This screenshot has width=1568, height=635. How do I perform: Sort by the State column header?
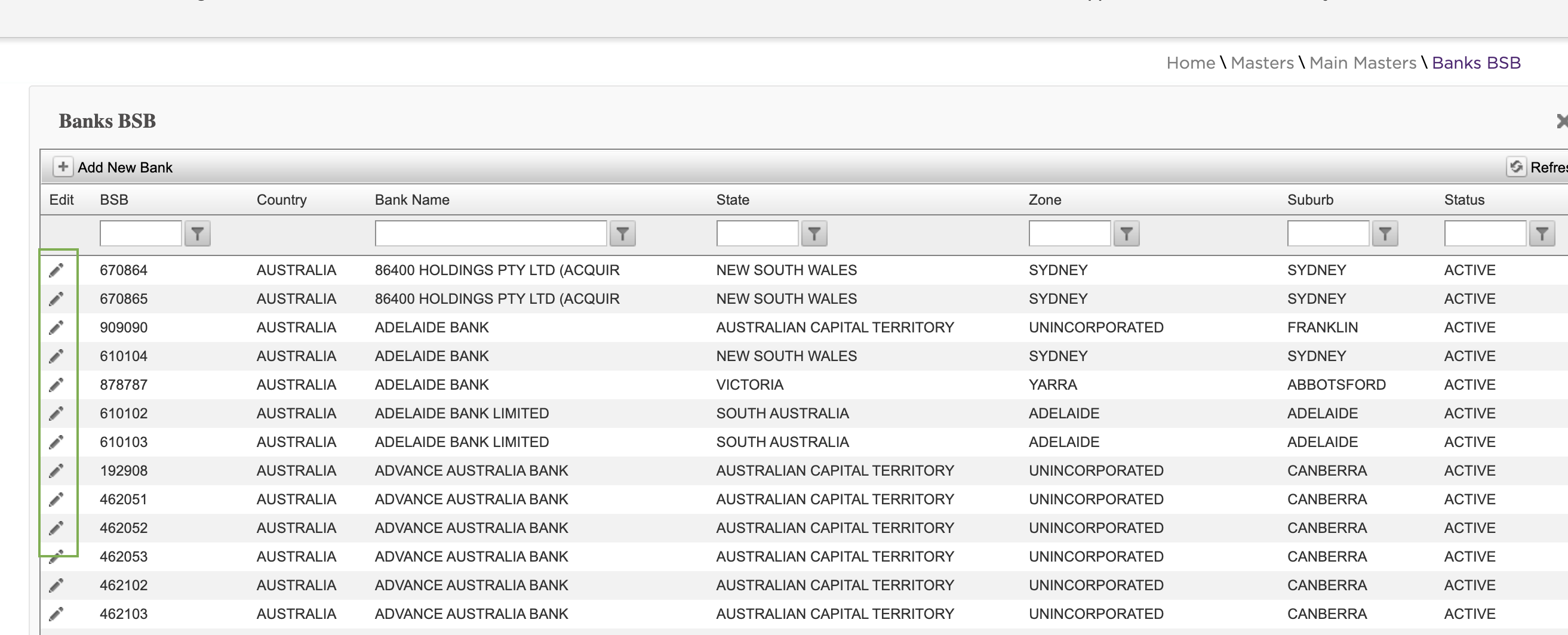coord(732,199)
